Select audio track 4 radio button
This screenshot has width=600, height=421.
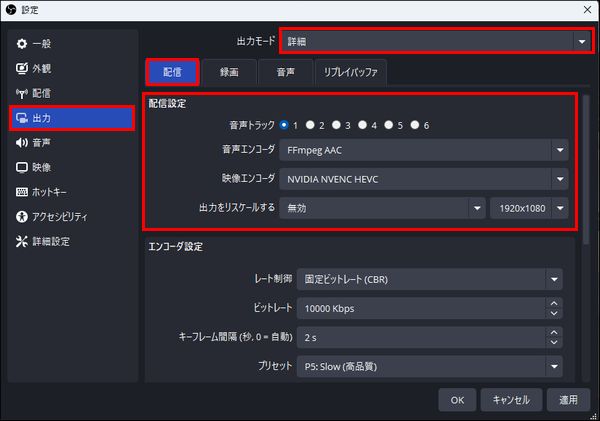click(362, 125)
